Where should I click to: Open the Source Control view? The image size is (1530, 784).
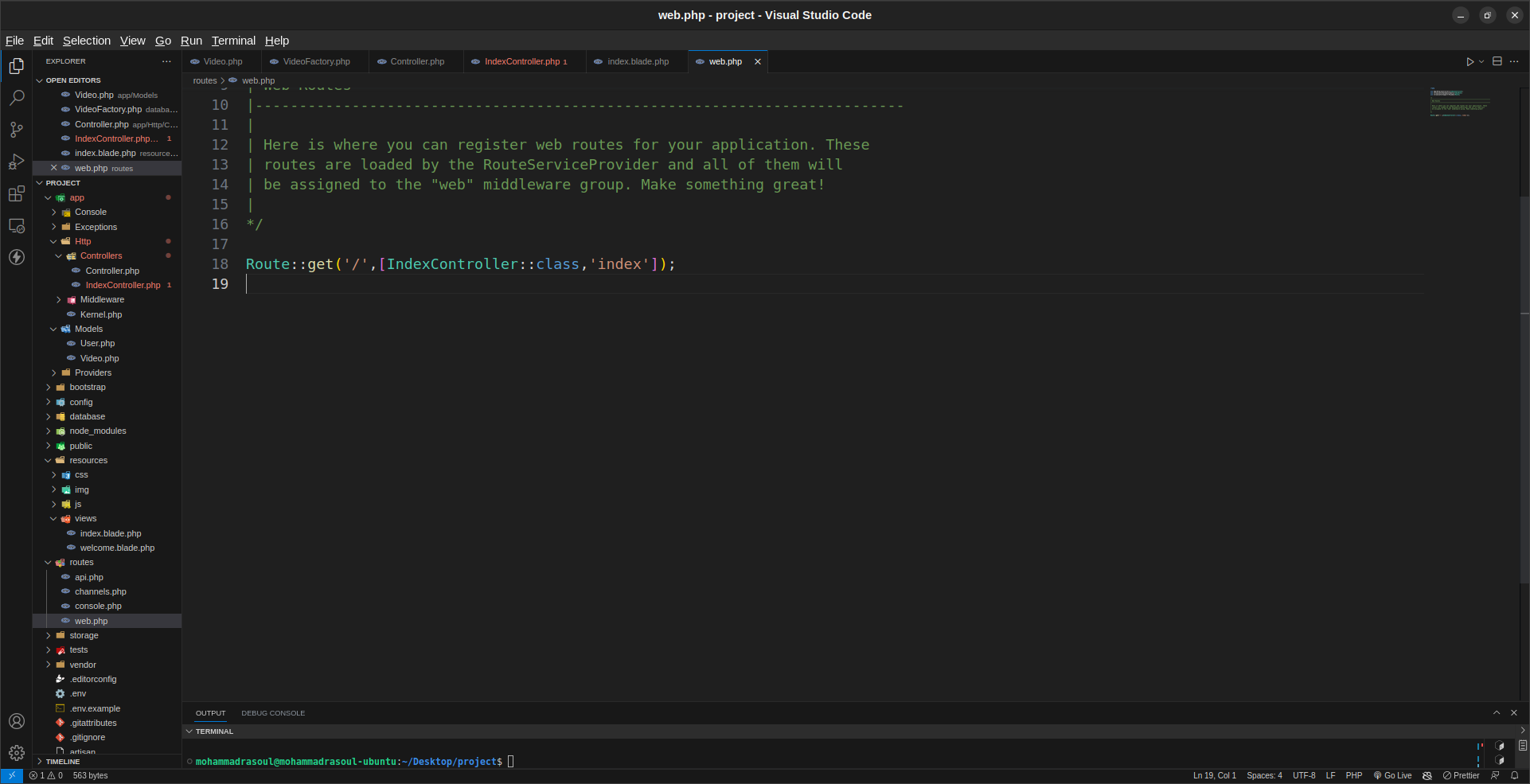[16, 130]
